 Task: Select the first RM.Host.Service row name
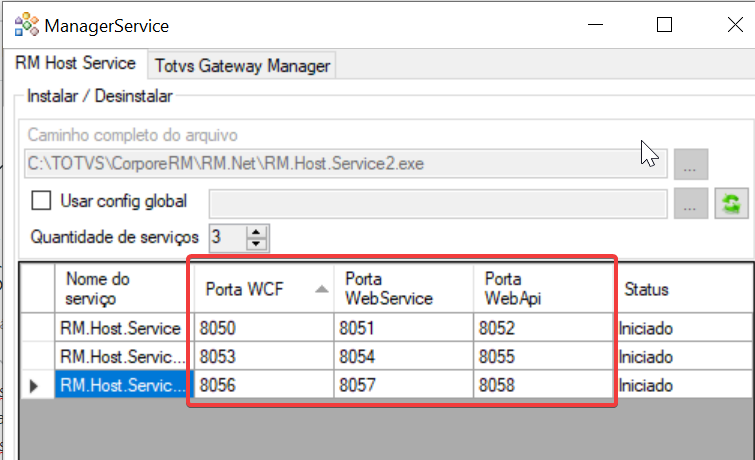[124, 328]
